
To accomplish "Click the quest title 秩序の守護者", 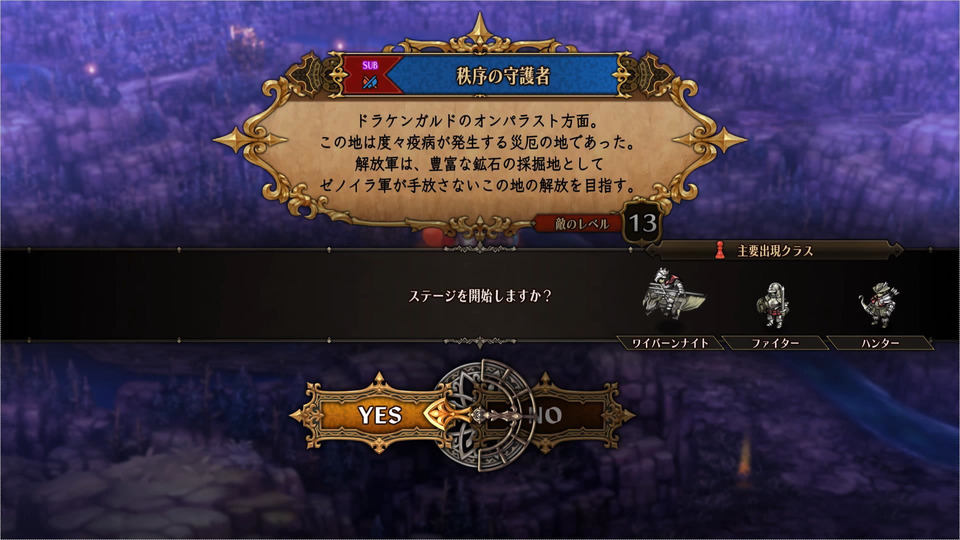I will [503, 75].
